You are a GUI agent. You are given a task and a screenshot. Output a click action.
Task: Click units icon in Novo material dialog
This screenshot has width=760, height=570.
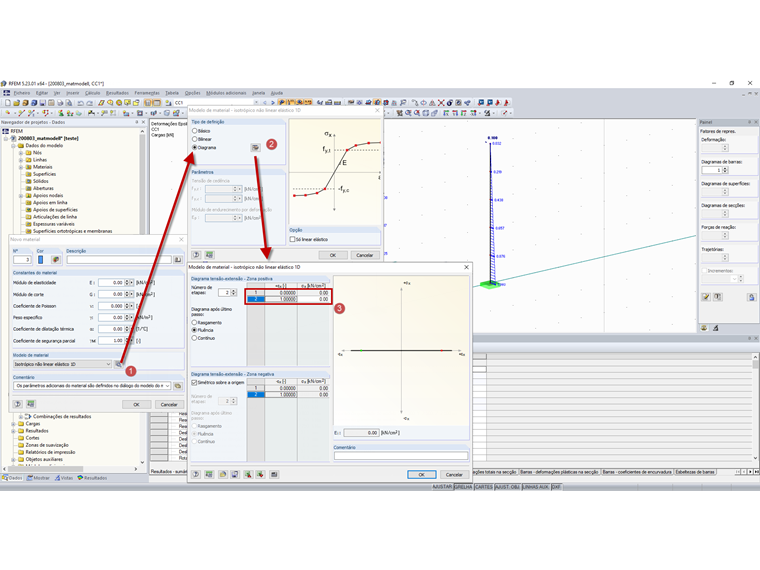[x=31, y=404]
